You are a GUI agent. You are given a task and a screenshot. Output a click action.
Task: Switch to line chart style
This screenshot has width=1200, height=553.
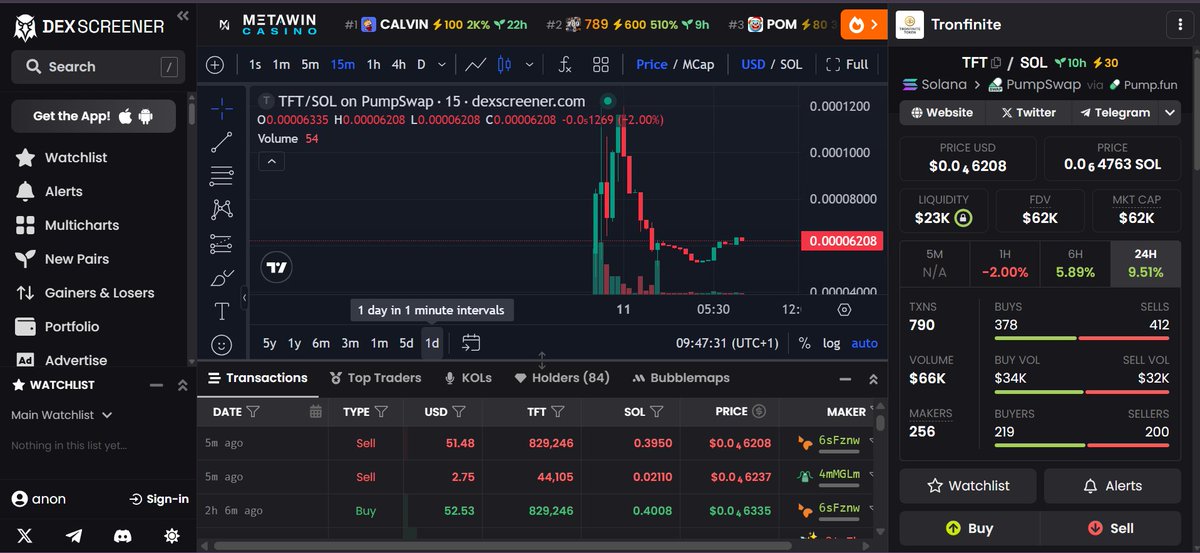tap(476, 64)
